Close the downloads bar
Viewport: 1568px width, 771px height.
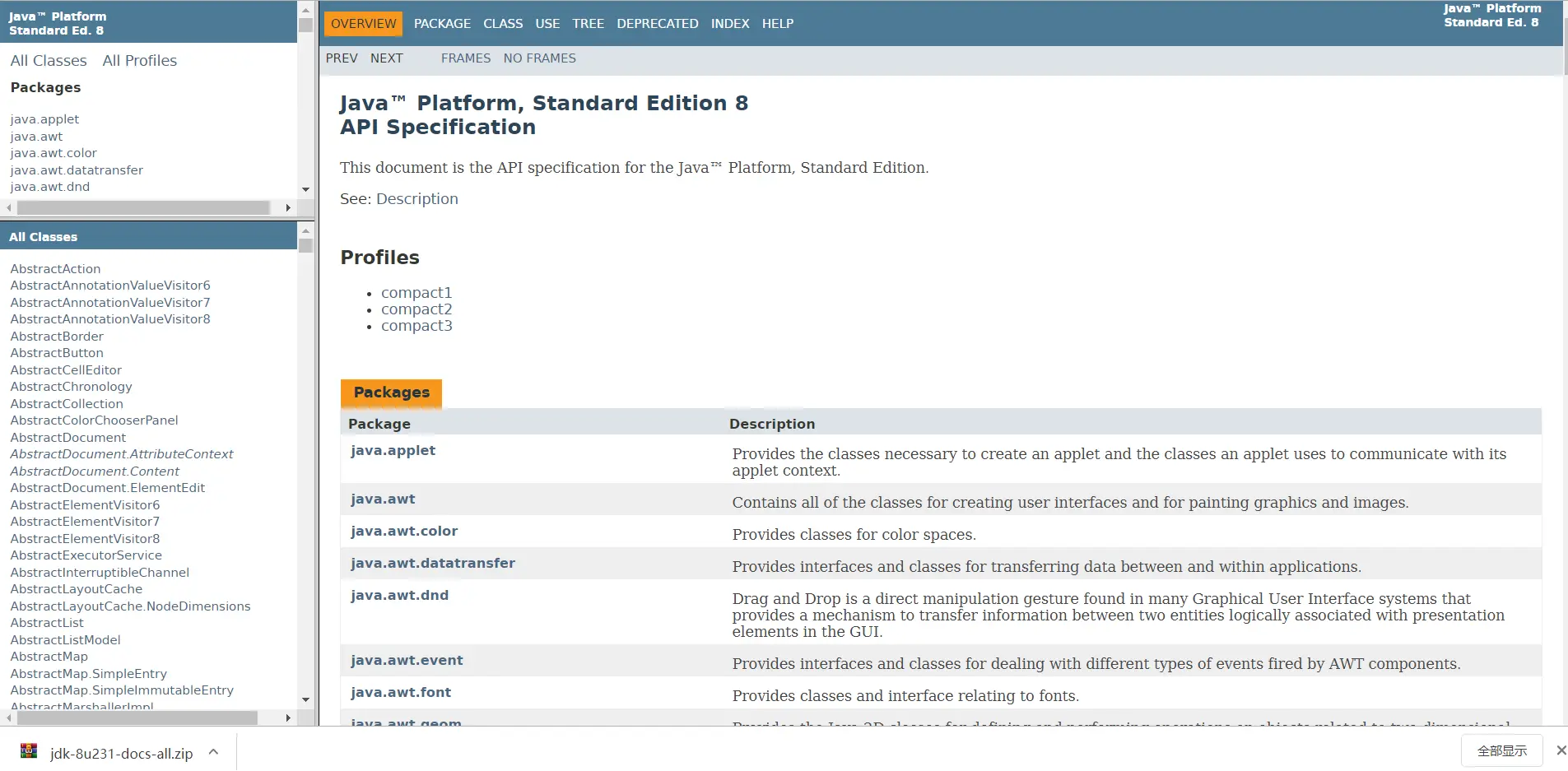[x=1560, y=750]
